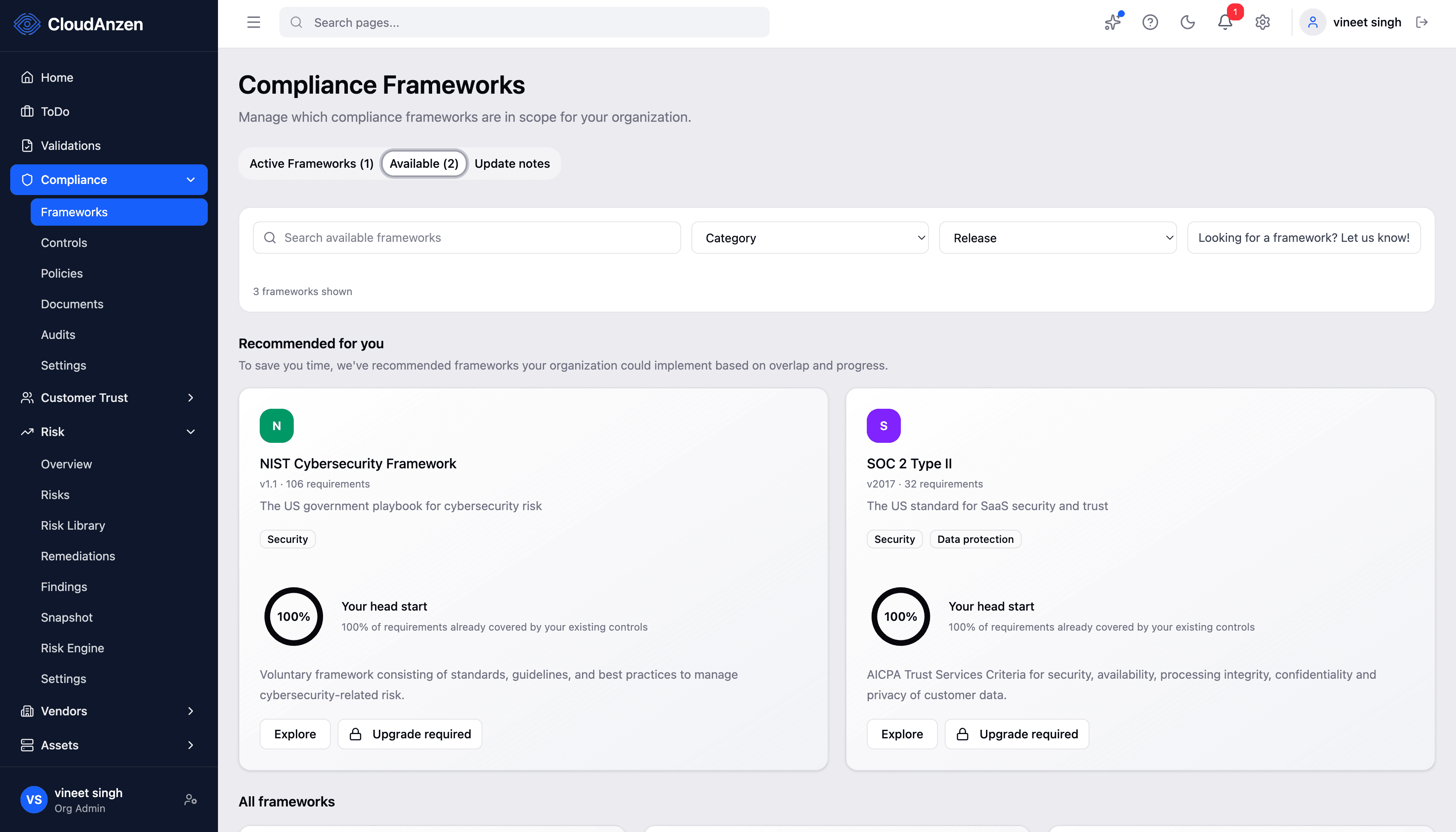Viewport: 1456px width, 832px height.
Task: Open the Update notes tab
Action: pyautogui.click(x=512, y=164)
